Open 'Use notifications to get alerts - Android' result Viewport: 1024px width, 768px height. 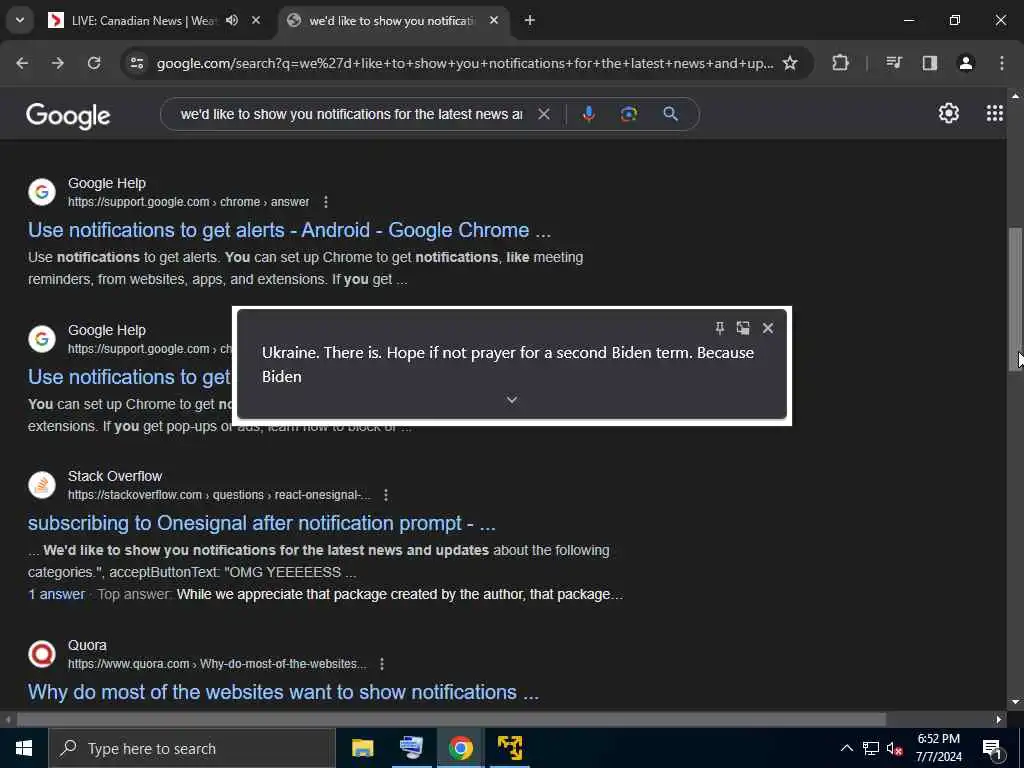coord(289,231)
